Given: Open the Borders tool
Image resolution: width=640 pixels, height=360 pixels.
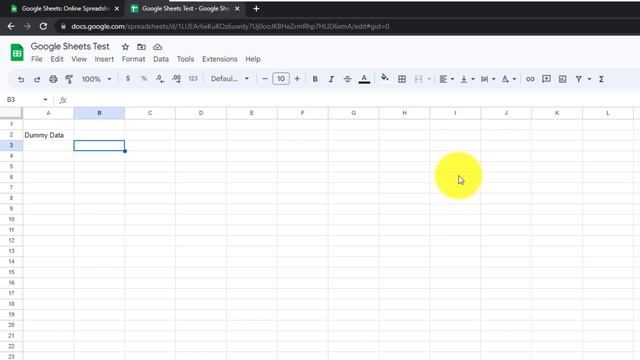Looking at the screenshot, I should (402, 79).
